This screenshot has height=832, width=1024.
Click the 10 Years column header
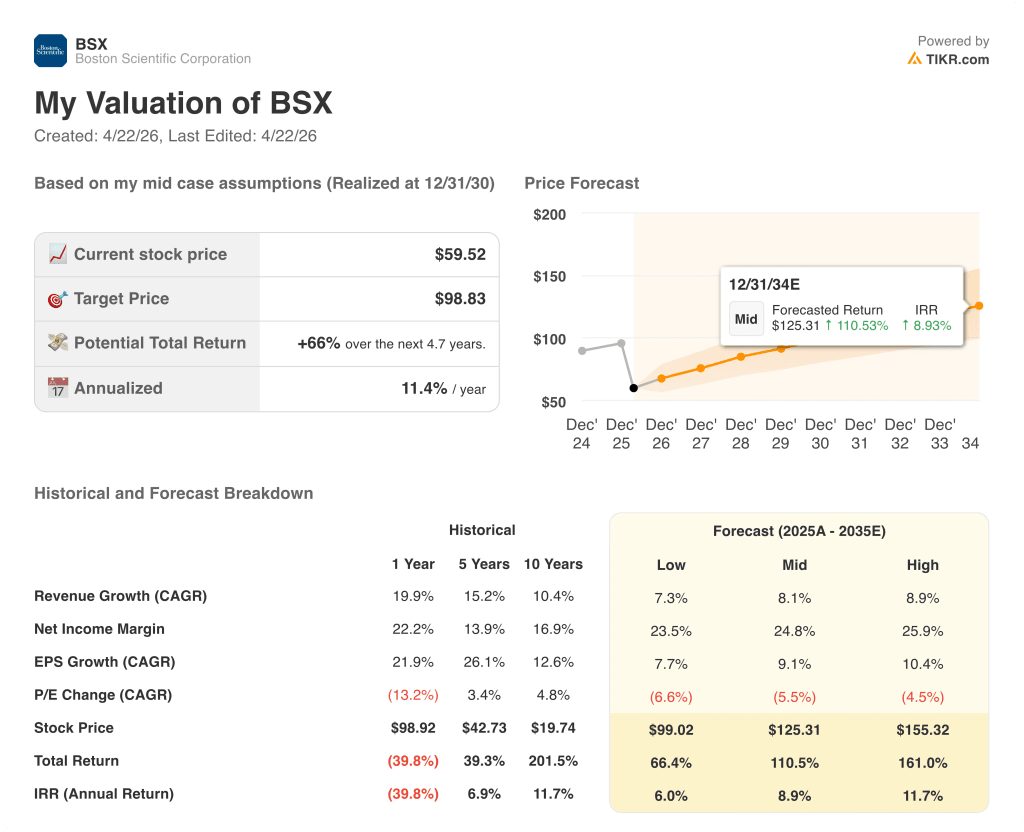click(553, 564)
